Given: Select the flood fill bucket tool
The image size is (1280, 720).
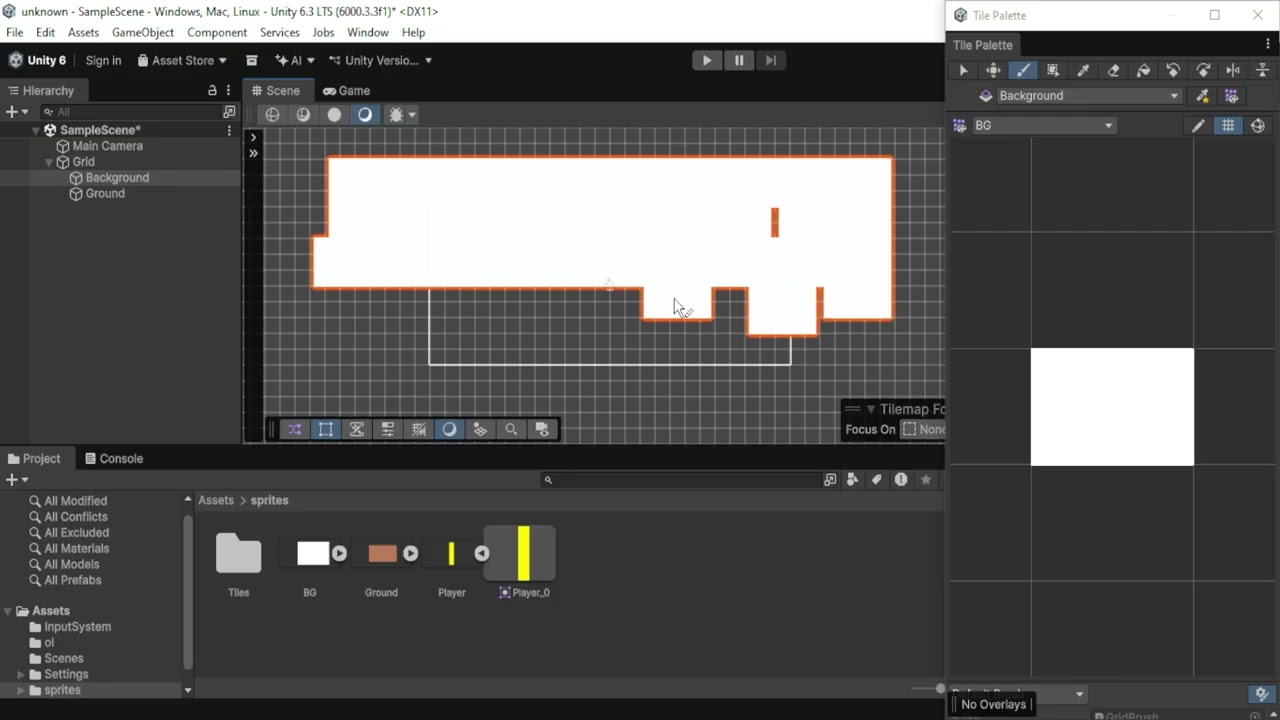Looking at the screenshot, I should (1143, 70).
